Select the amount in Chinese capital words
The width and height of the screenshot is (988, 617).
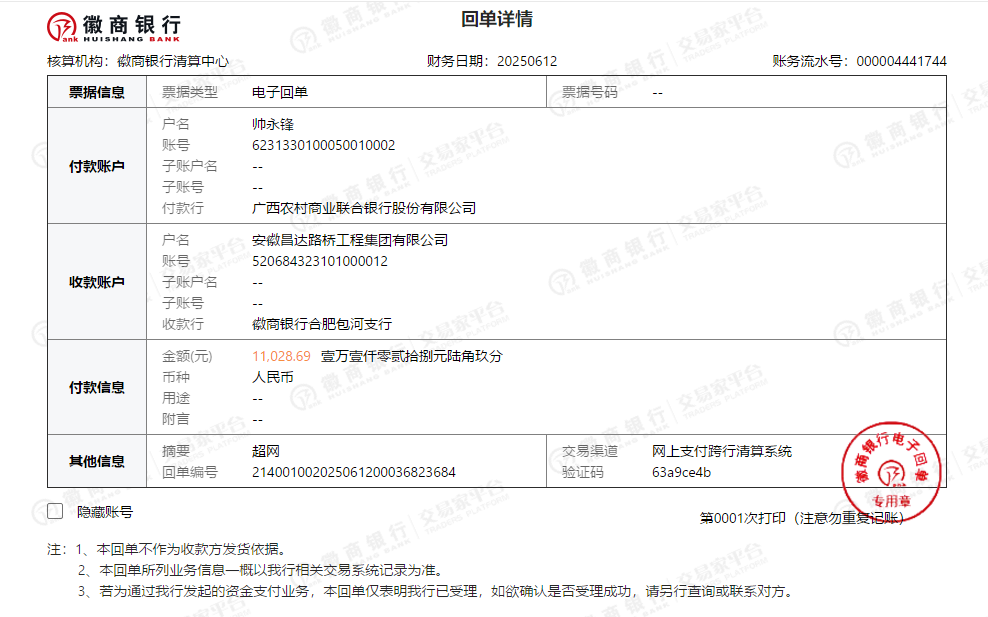pos(411,357)
